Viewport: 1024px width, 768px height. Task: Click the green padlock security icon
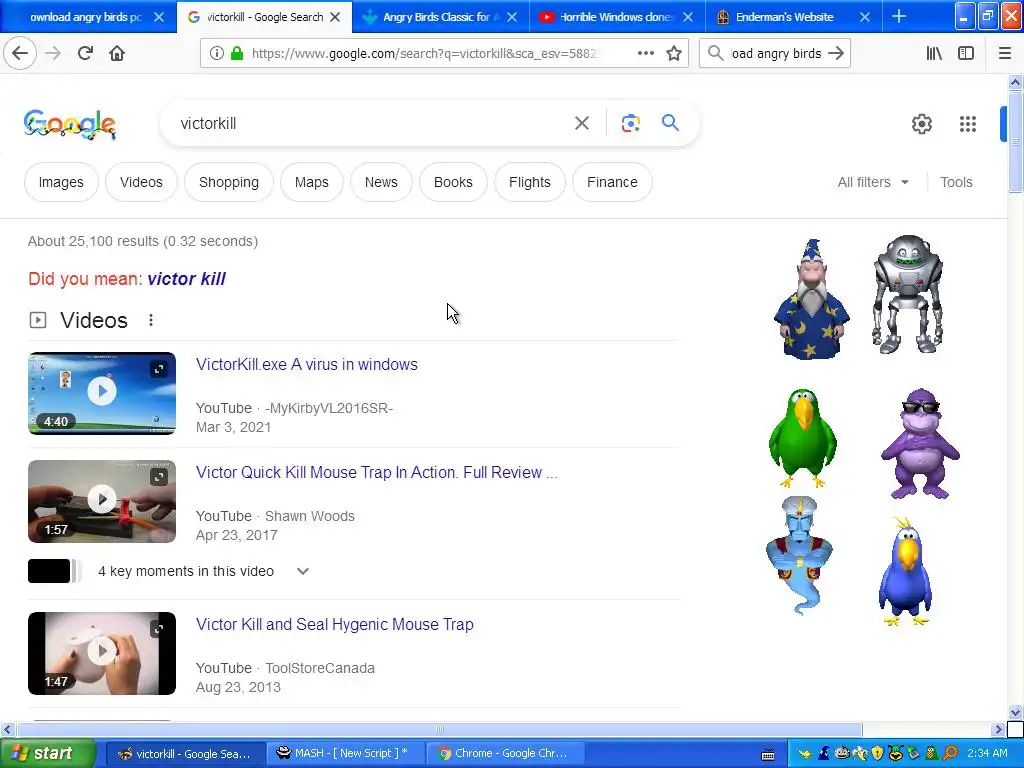click(x=237, y=54)
